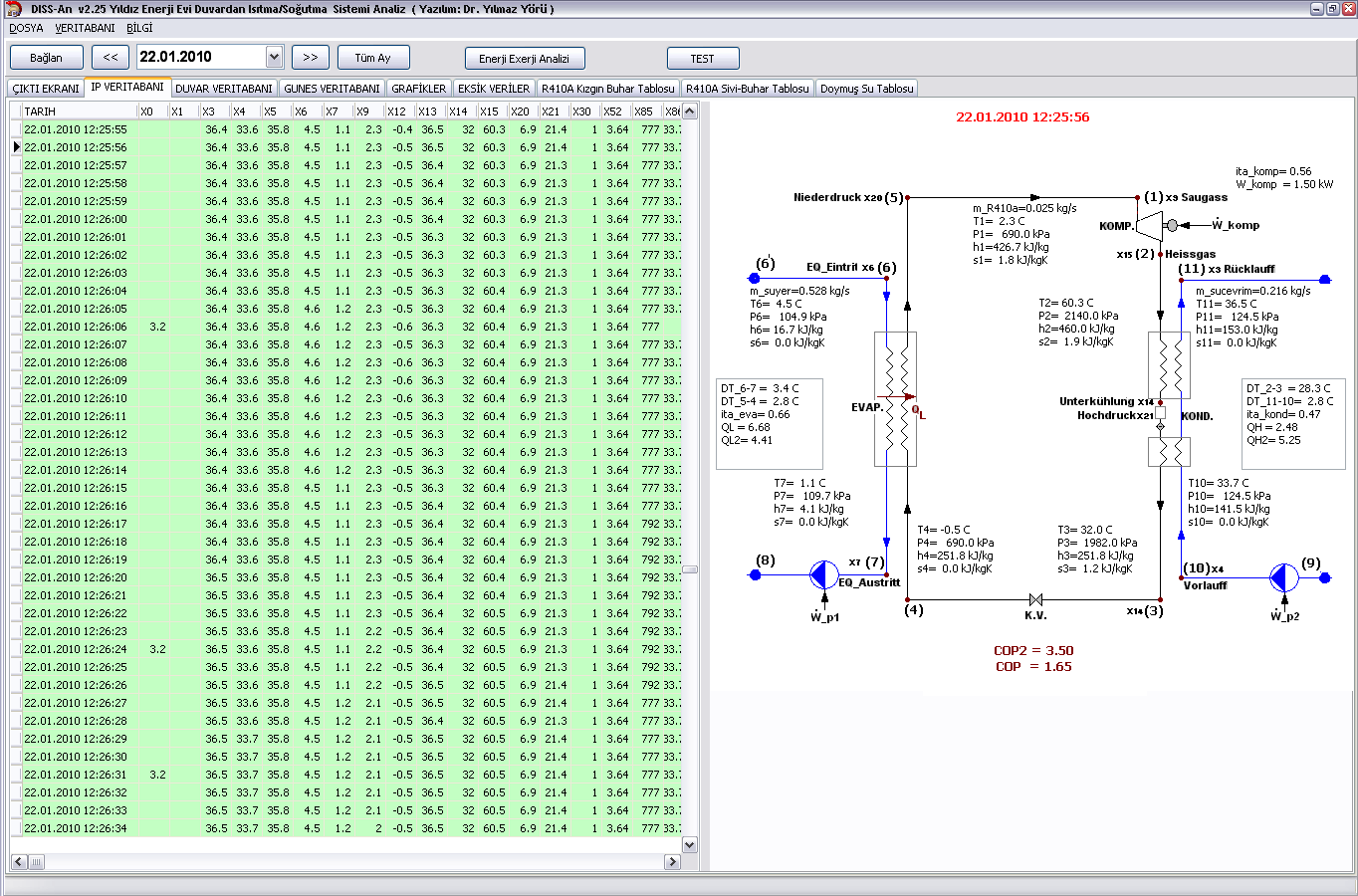Viewport: 1358px width, 896px height.
Task: Click the horizontal scrollbar right arrow
Action: [673, 862]
